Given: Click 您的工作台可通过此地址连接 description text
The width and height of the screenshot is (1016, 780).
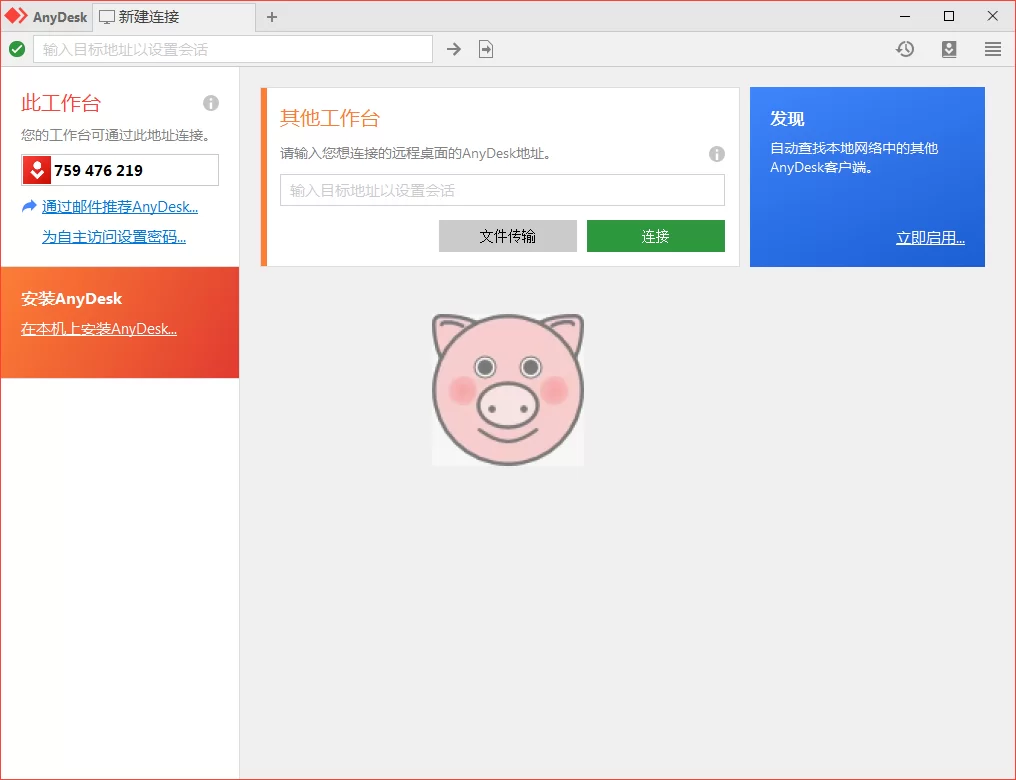Looking at the screenshot, I should point(115,135).
